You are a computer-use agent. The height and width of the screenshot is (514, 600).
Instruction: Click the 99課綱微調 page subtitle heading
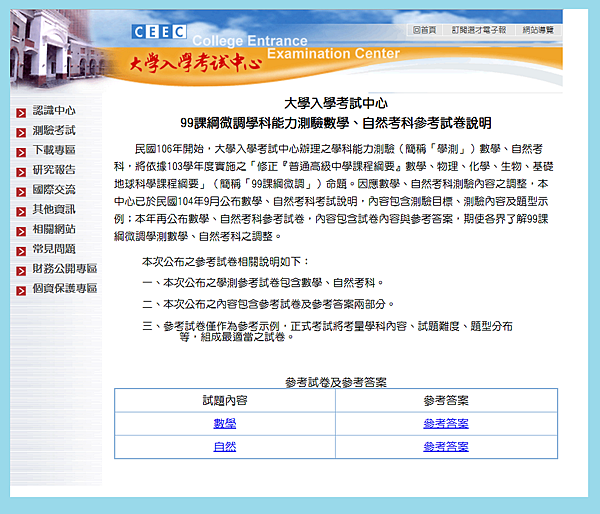point(336,123)
